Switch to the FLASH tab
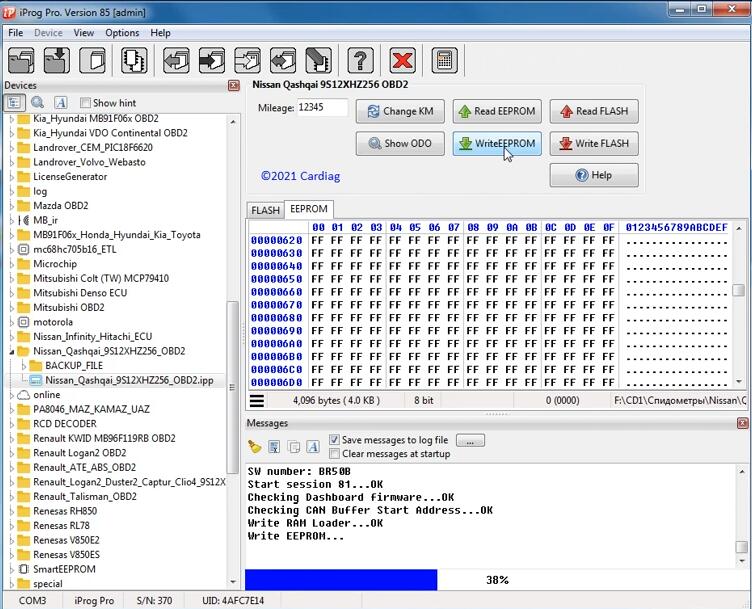 pos(265,210)
